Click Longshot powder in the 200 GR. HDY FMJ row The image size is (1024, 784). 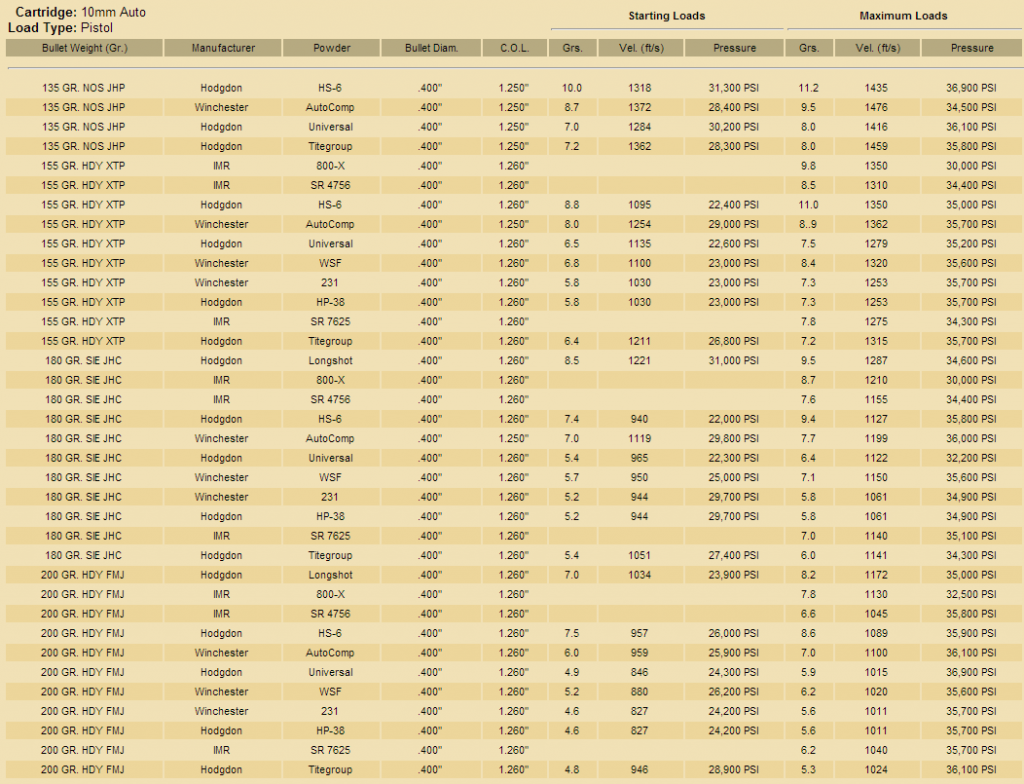[x=330, y=575]
